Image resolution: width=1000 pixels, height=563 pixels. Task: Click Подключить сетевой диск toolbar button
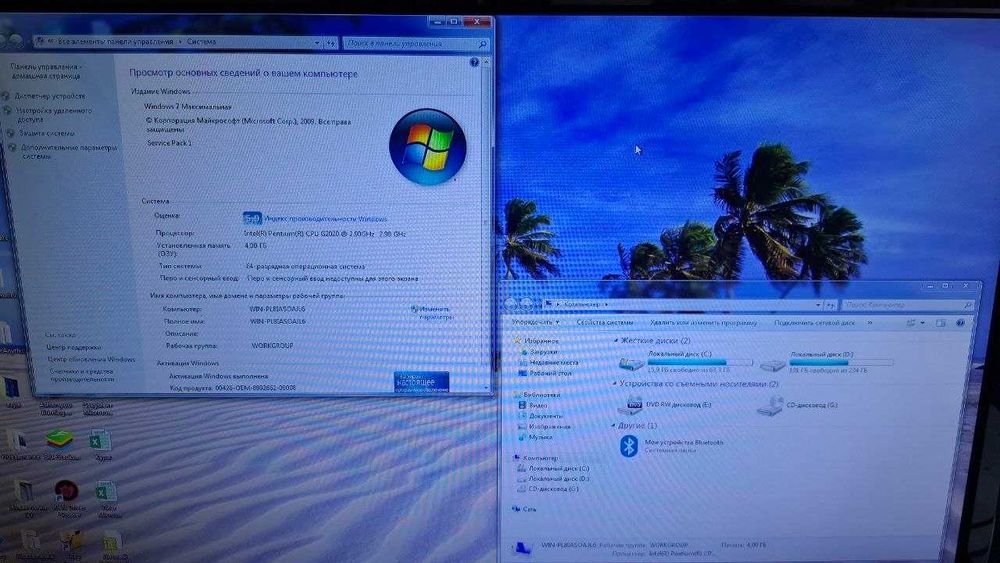click(814, 323)
